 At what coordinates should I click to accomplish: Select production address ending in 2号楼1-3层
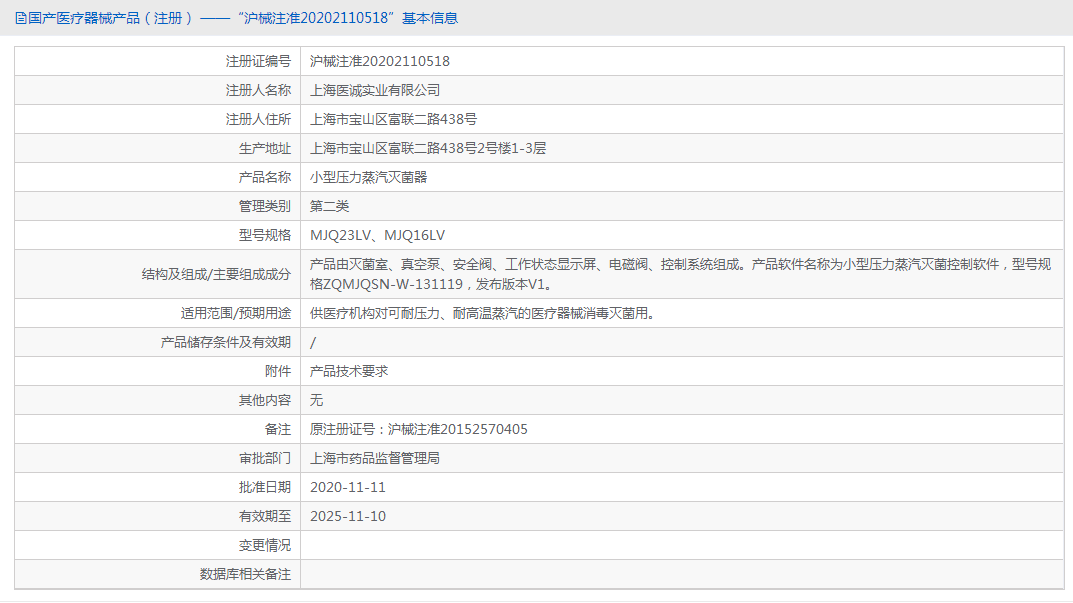coord(428,149)
